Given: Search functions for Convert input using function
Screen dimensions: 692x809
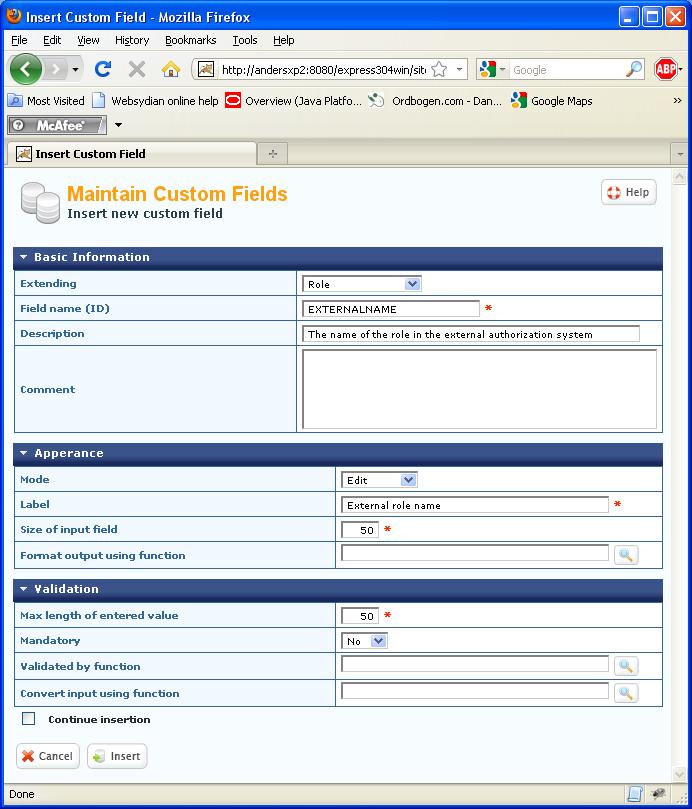Looking at the screenshot, I should click(x=626, y=692).
